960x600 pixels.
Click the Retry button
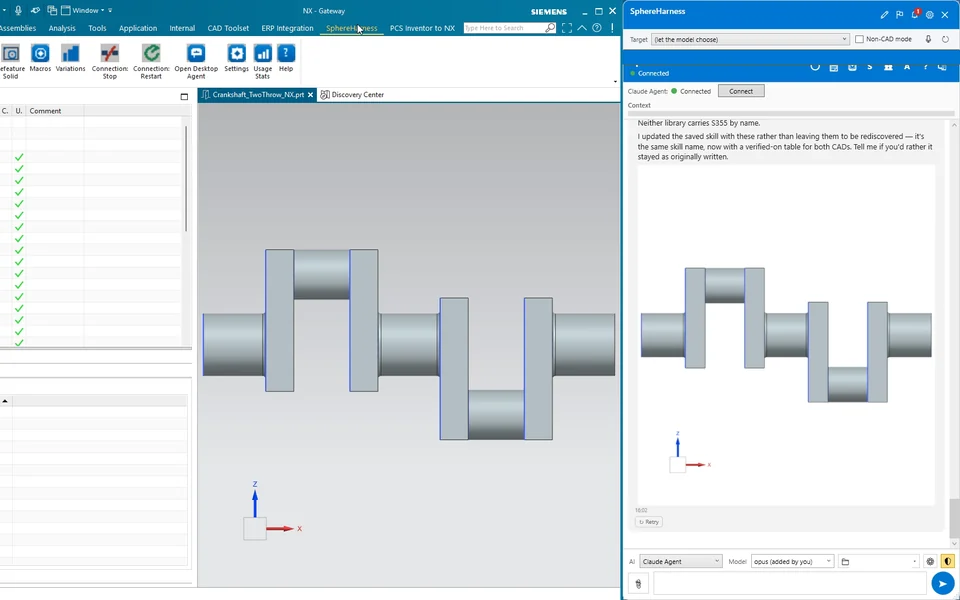pos(649,522)
